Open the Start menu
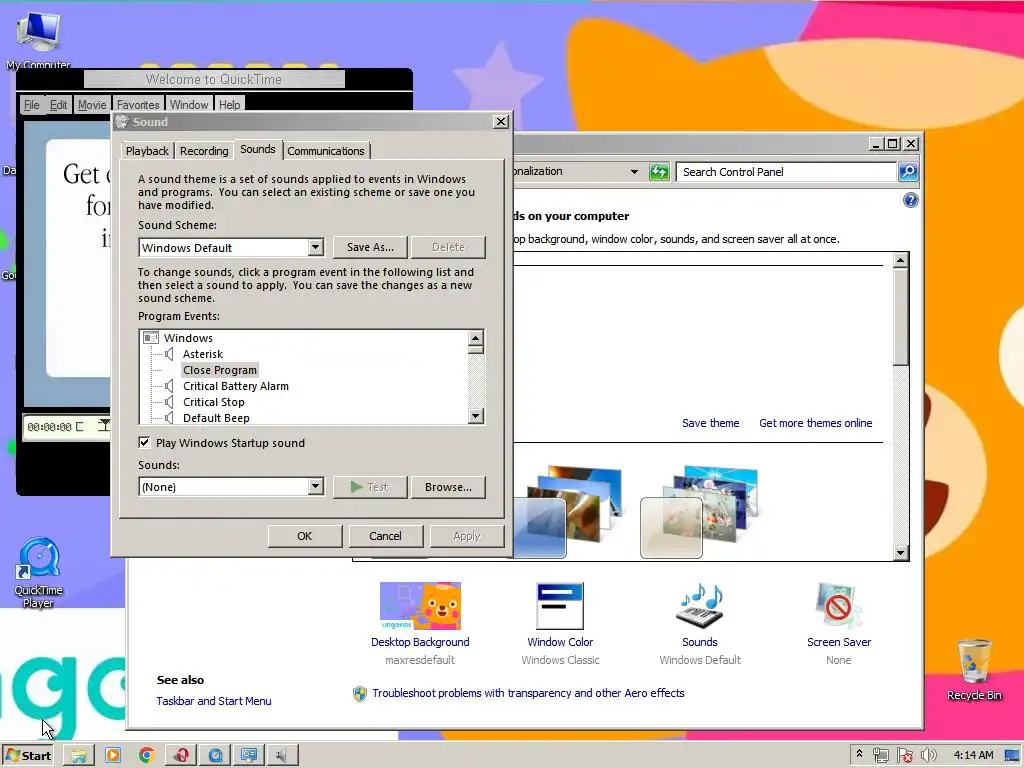Screen dimensions: 1024x768 [27, 756]
